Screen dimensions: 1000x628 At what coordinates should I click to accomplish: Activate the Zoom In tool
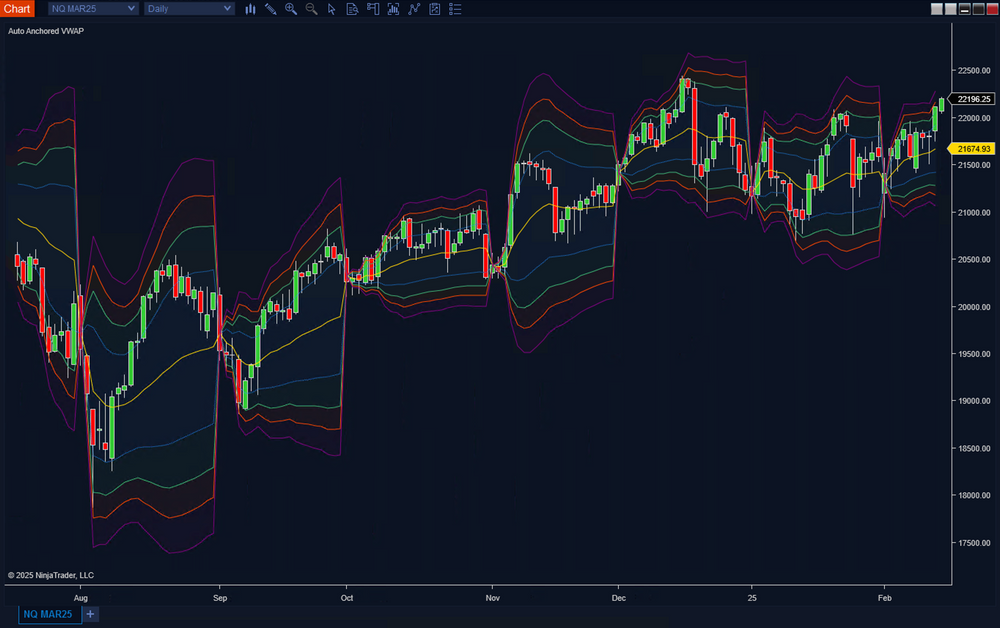click(290, 9)
